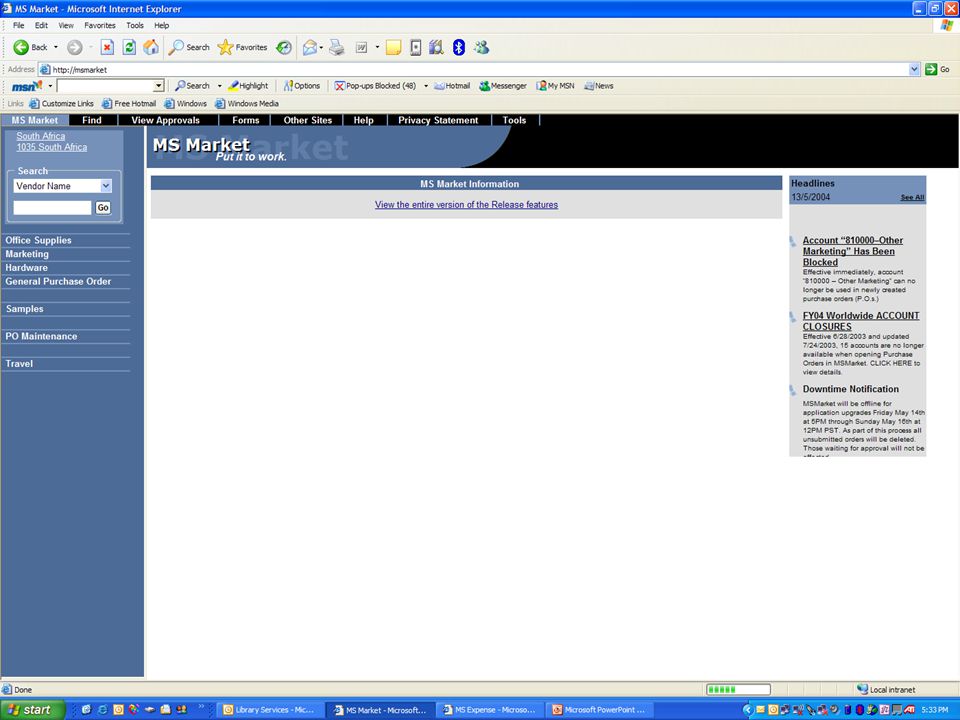
Task: Print the page with printer icon
Action: pos(337,47)
